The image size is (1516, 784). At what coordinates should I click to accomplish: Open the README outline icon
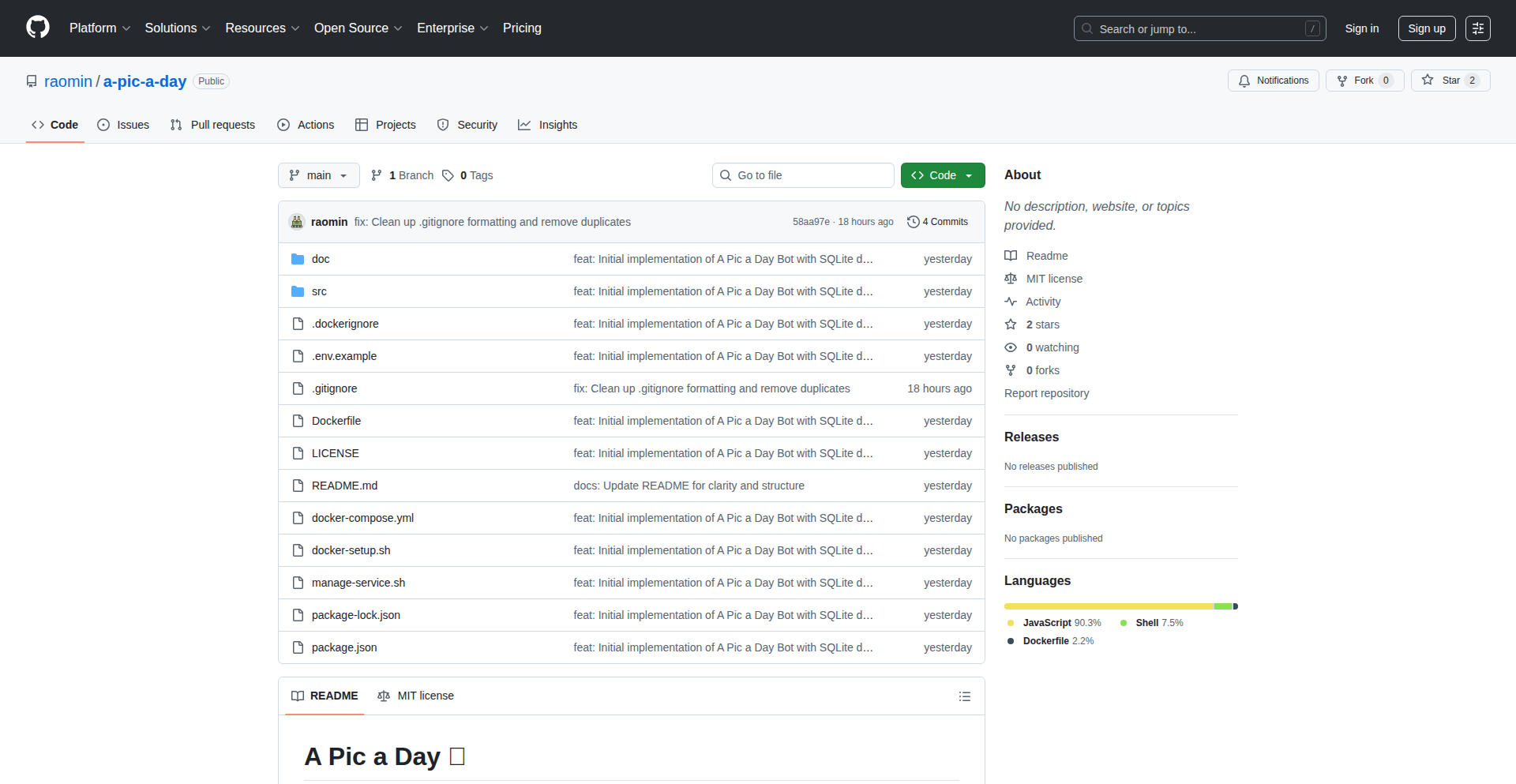point(964,696)
